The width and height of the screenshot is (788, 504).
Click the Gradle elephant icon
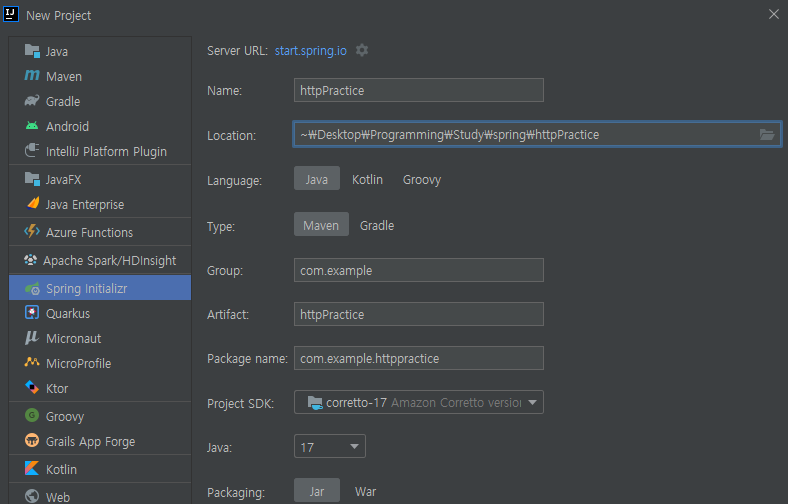coord(32,100)
